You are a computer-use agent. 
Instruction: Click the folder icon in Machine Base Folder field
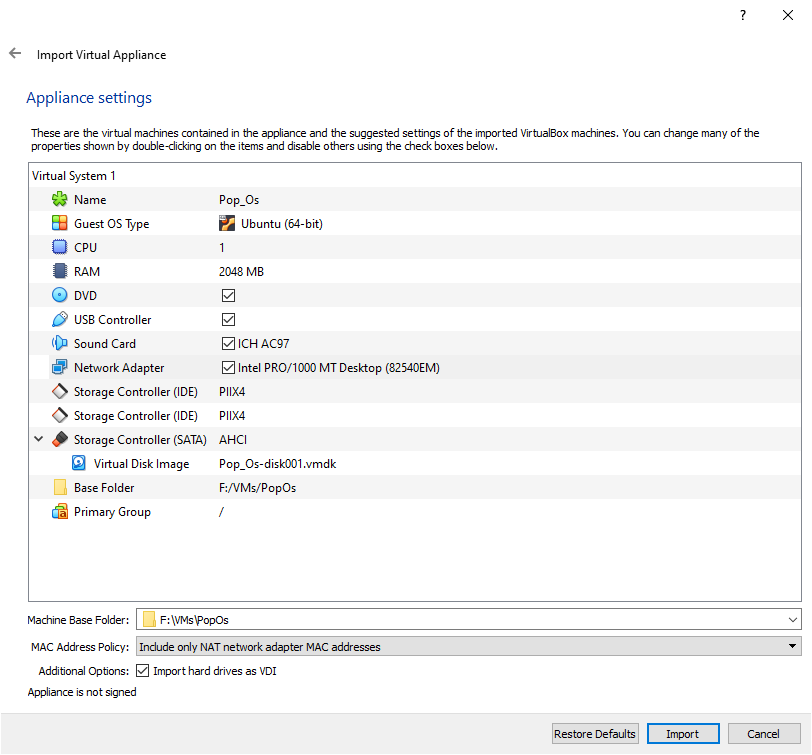(149, 619)
